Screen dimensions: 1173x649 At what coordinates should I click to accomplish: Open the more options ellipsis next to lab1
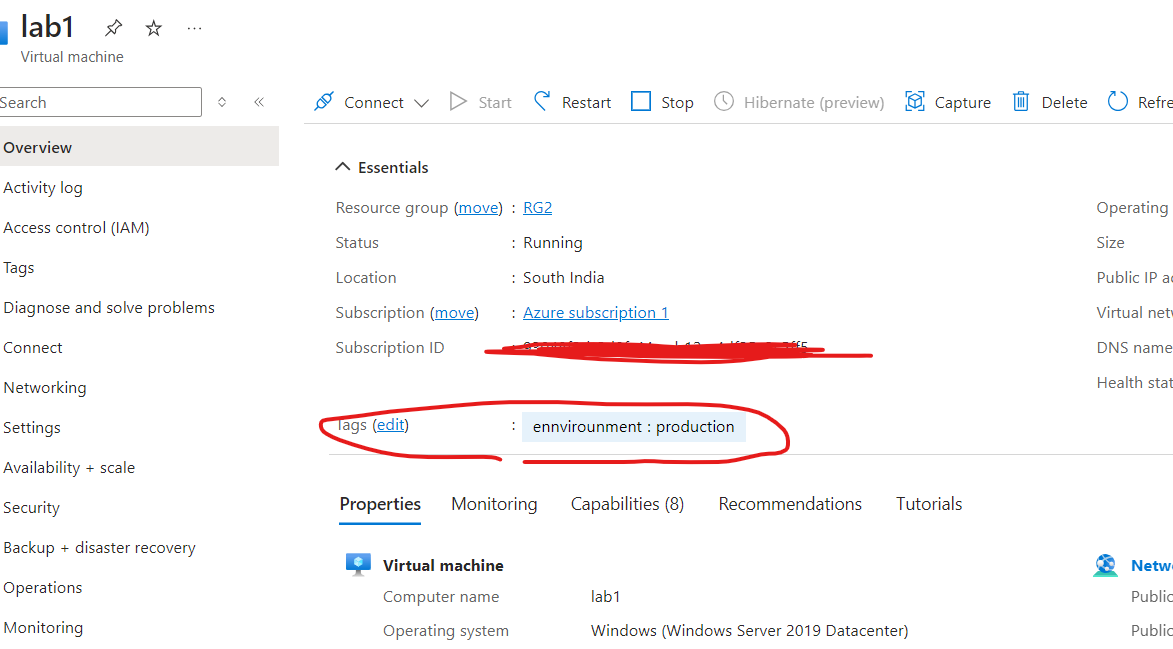click(195, 28)
